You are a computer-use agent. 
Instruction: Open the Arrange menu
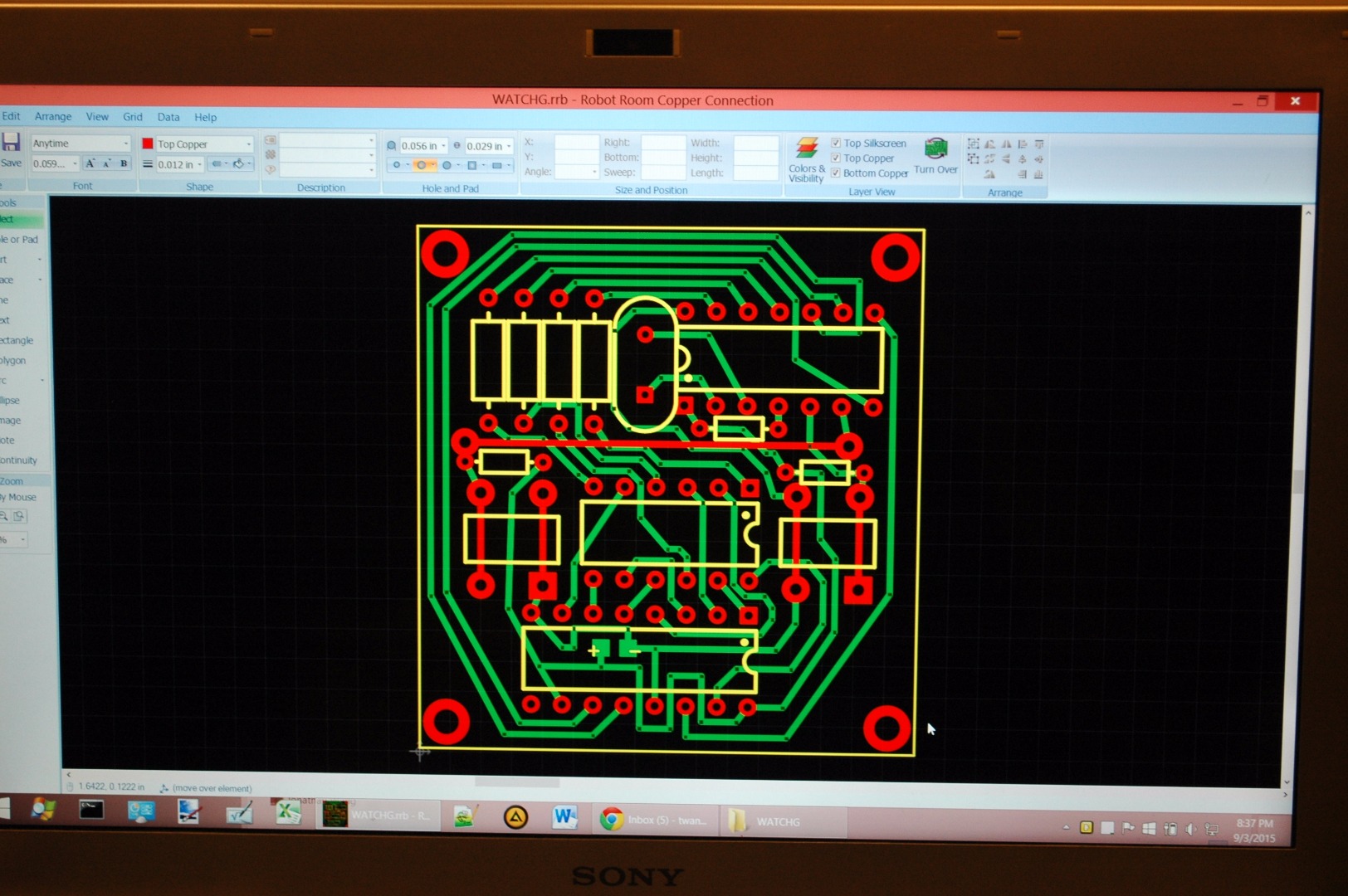[53, 117]
